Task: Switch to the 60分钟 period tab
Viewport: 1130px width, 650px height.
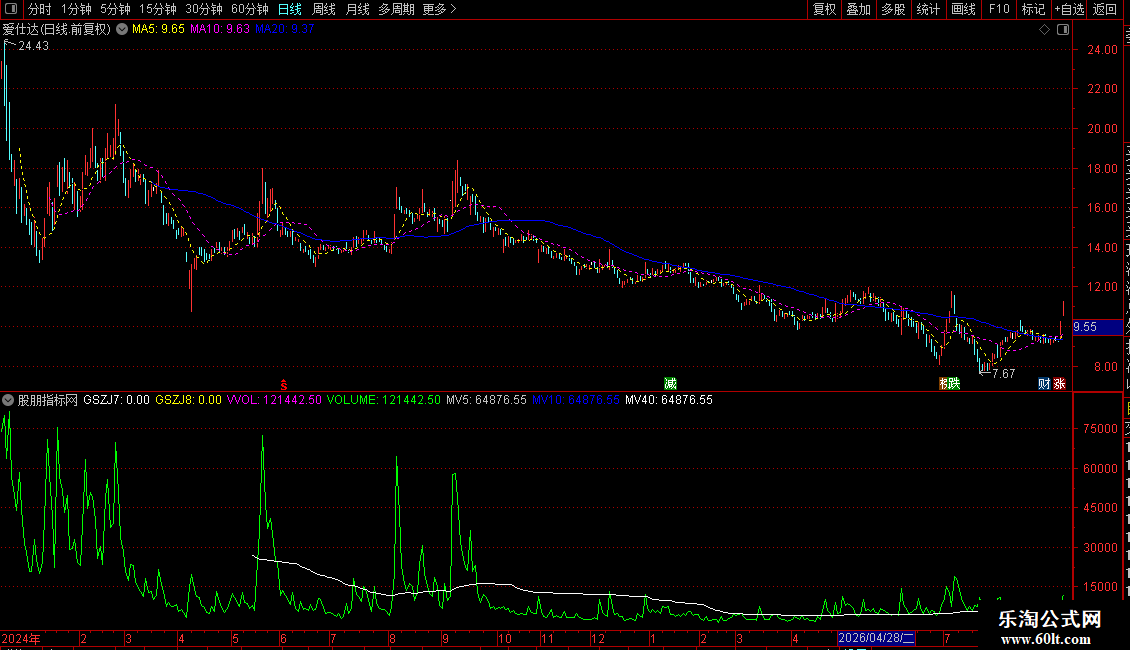Action: click(x=249, y=9)
